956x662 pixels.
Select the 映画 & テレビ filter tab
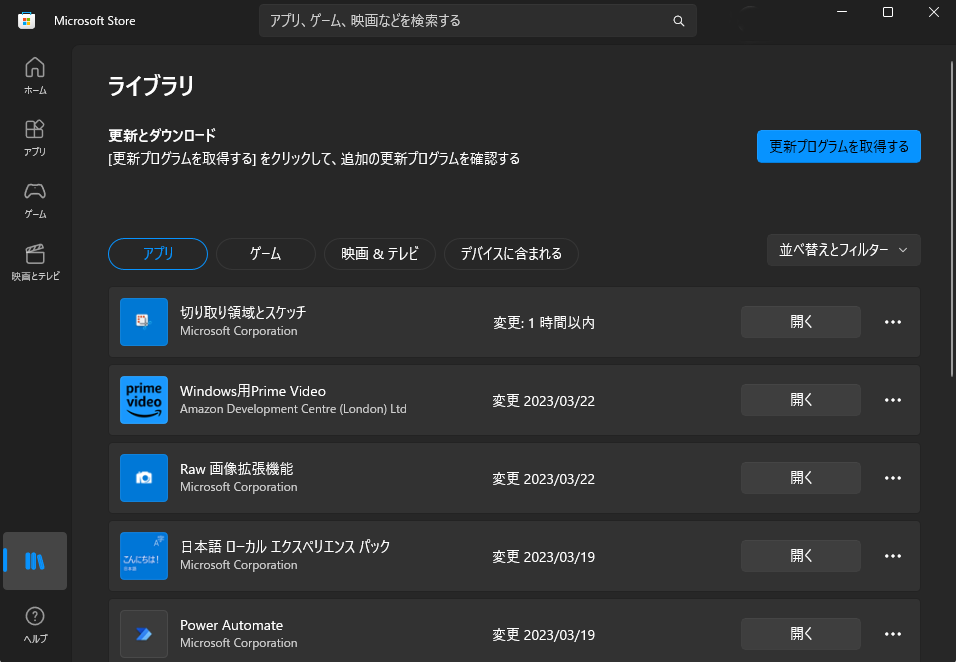(x=379, y=254)
